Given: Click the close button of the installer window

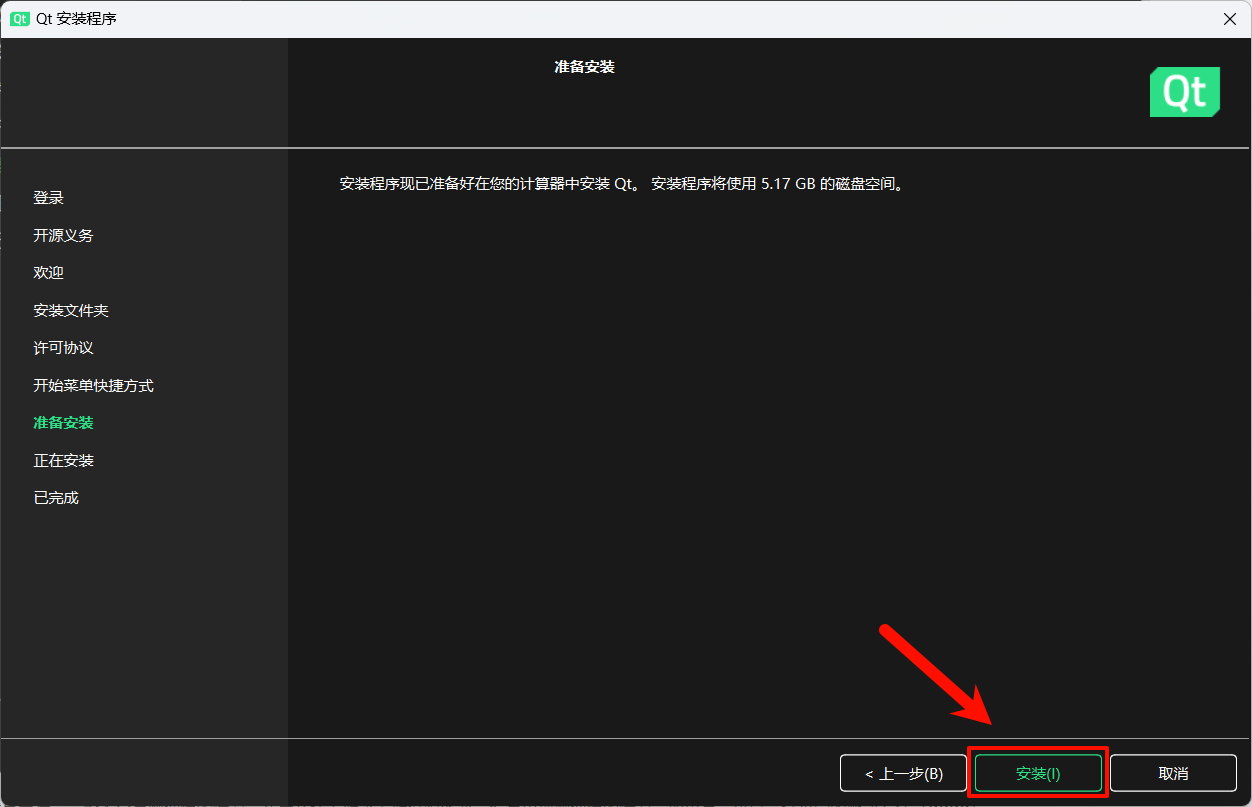Looking at the screenshot, I should (x=1229, y=18).
